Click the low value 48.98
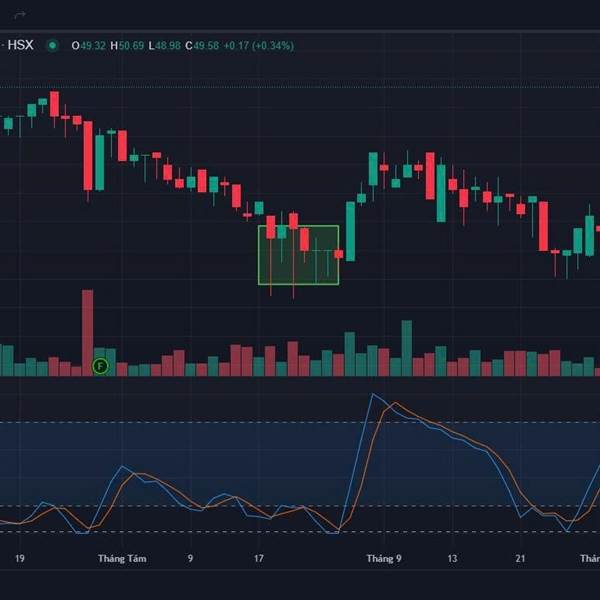The height and width of the screenshot is (600, 600). pos(168,46)
